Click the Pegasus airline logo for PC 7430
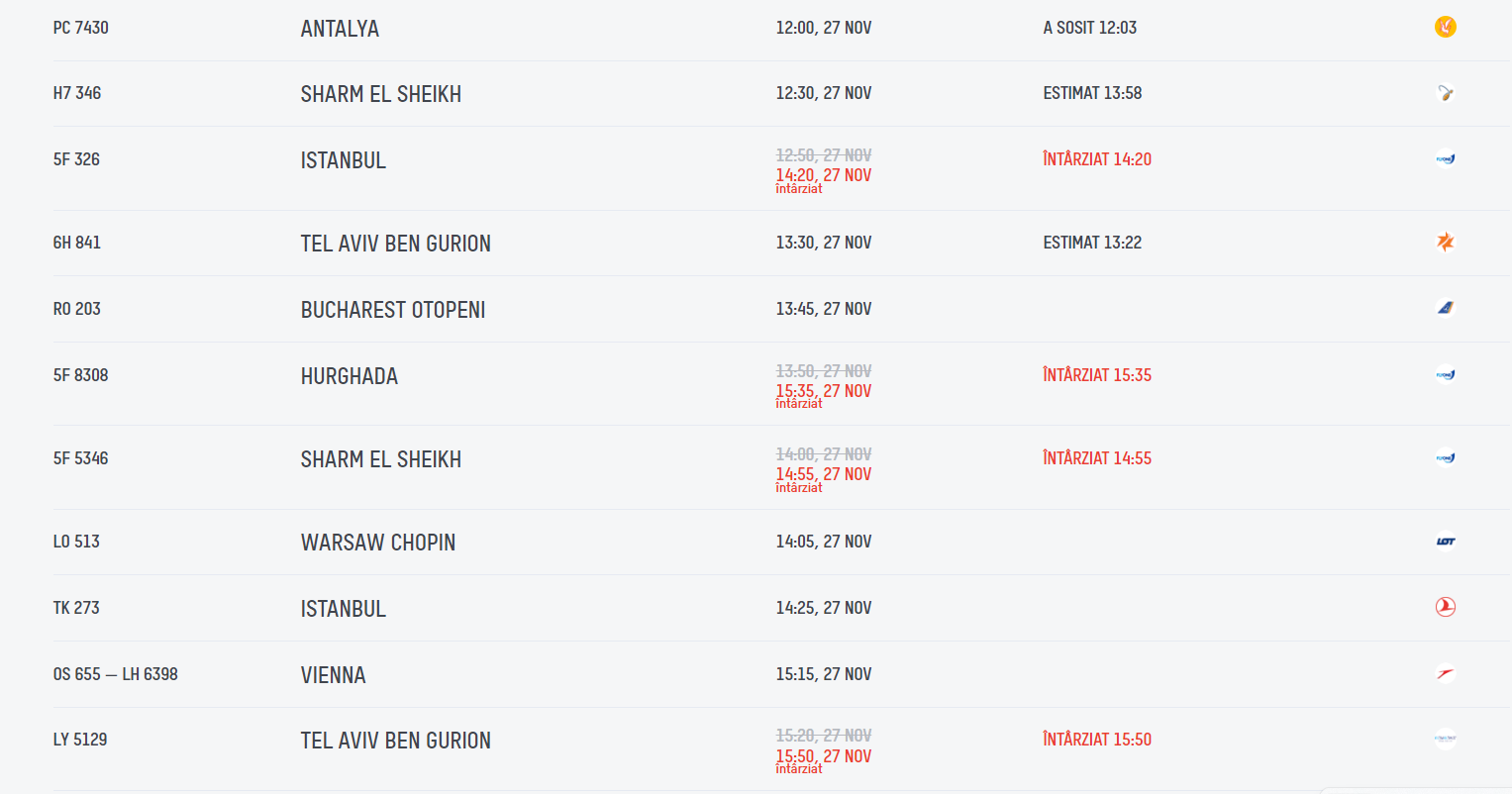The width and height of the screenshot is (1512, 794). click(1446, 27)
